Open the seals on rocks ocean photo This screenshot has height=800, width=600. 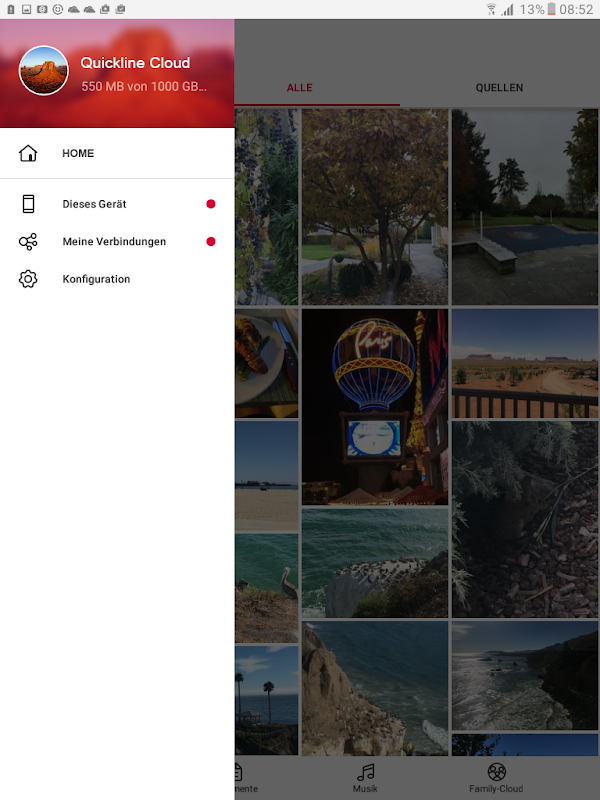click(x=375, y=563)
